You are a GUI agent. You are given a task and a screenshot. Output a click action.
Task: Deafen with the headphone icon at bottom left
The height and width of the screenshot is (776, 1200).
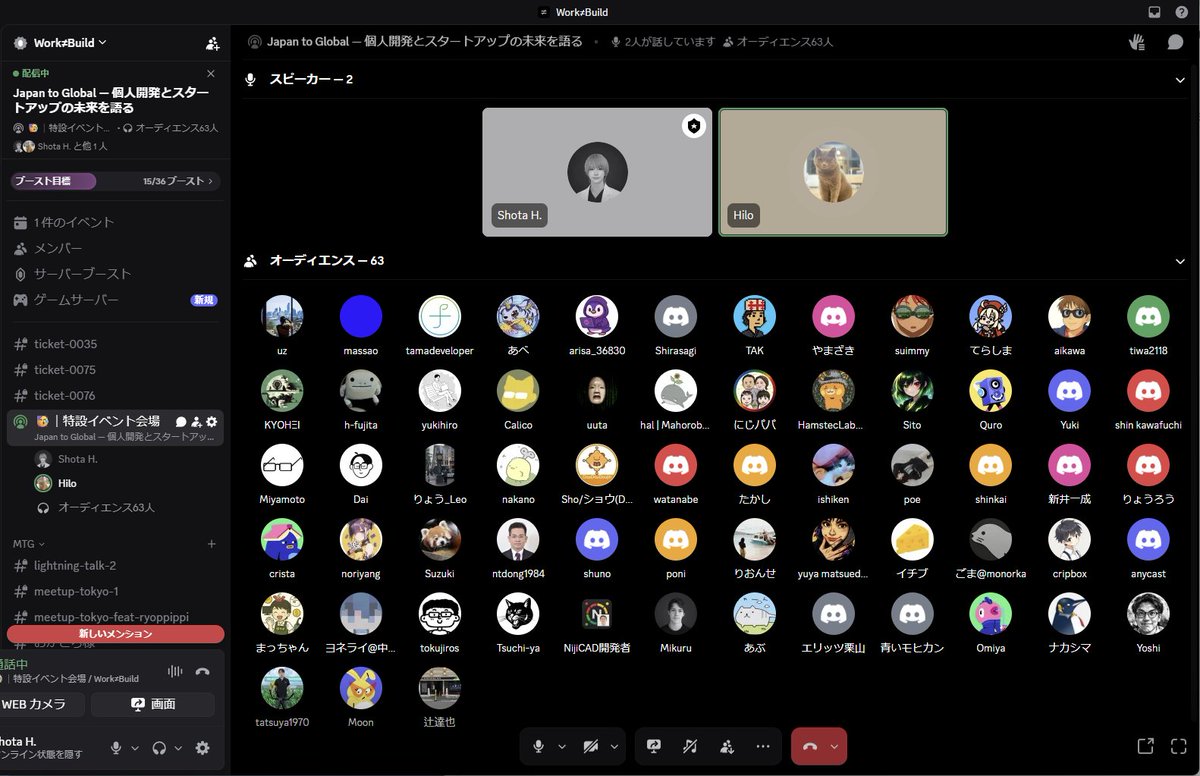coord(158,747)
